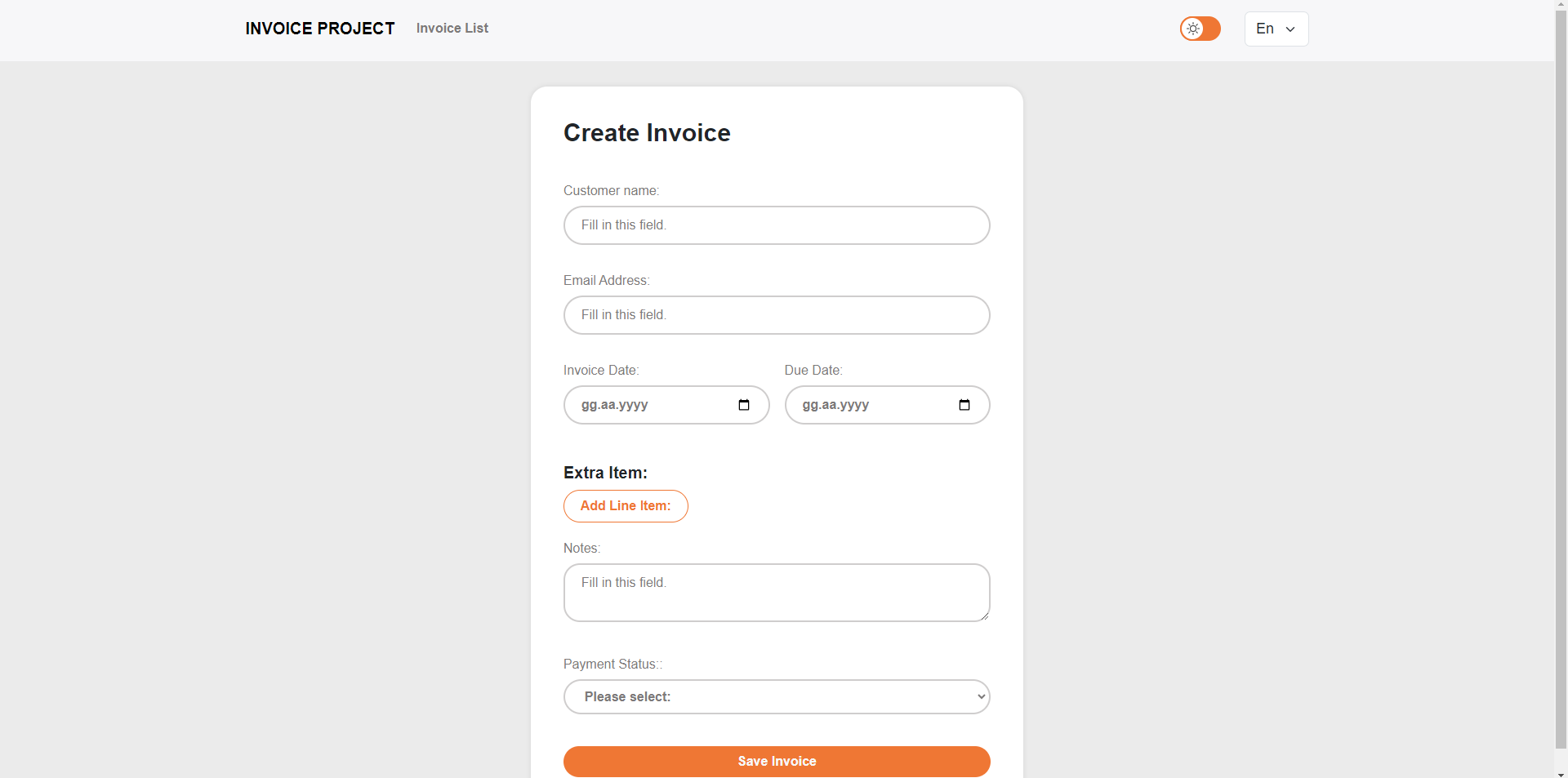This screenshot has height=778, width=1568.
Task: Click the sun icon in theme switch
Action: (1193, 29)
